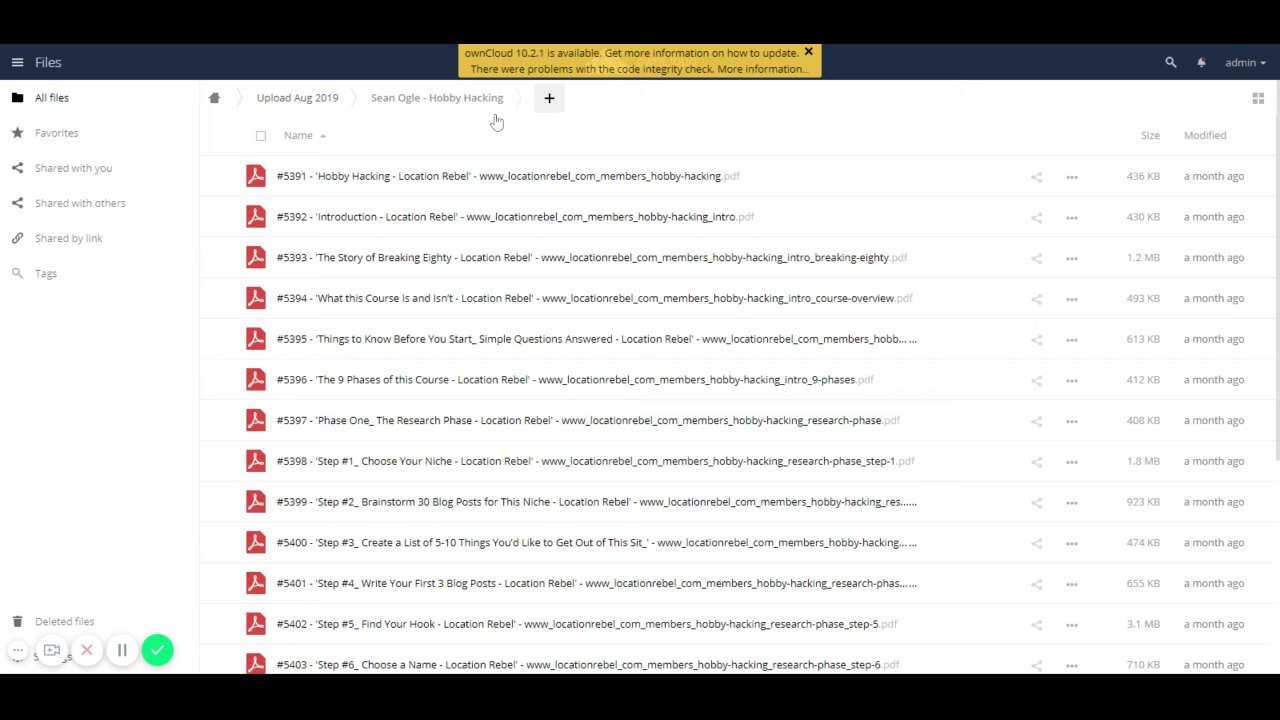
Task: Open #5395 Things to Know Before You Start
Action: pyautogui.click(x=596, y=339)
